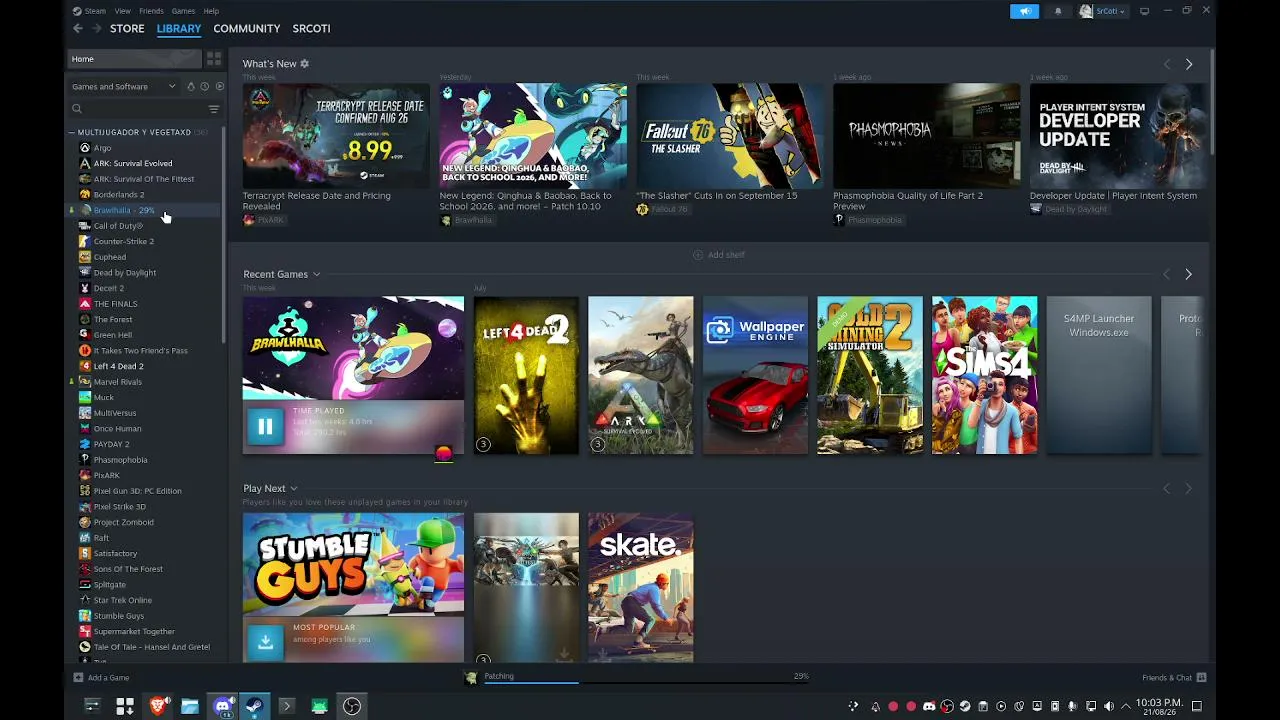Click the library sidebar scrollbar
The width and height of the screenshot is (1280, 720).
pos(224,235)
